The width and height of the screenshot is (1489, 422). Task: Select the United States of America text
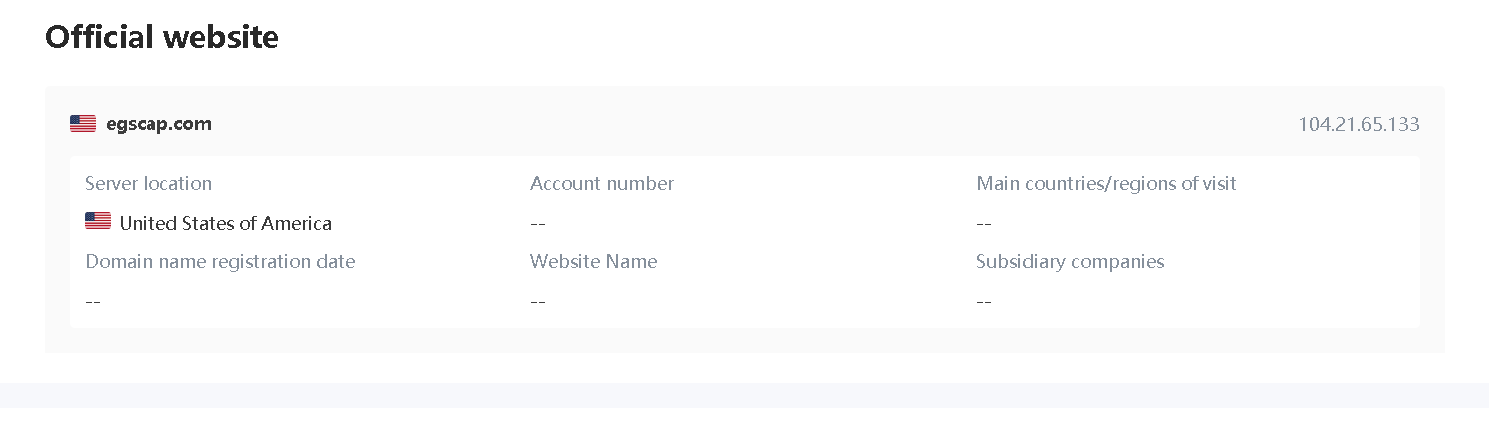(x=225, y=223)
